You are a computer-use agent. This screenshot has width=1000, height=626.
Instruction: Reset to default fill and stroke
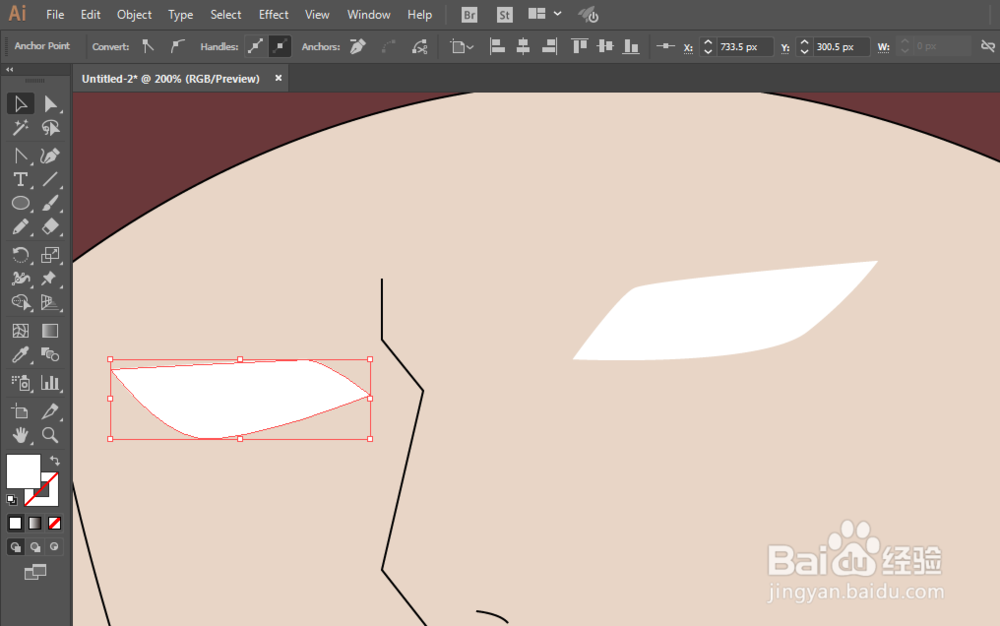click(11, 500)
